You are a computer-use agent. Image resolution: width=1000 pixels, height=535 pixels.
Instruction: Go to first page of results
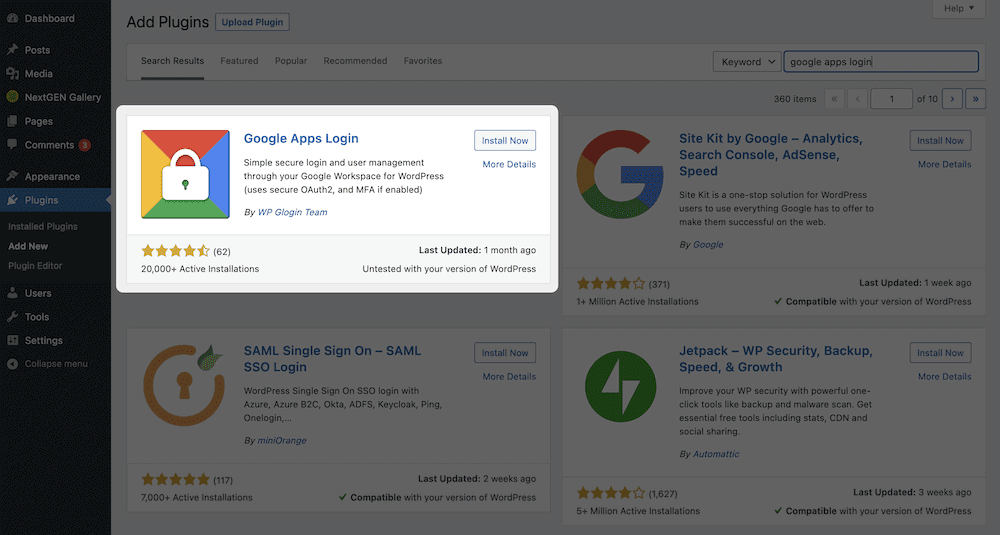point(834,99)
